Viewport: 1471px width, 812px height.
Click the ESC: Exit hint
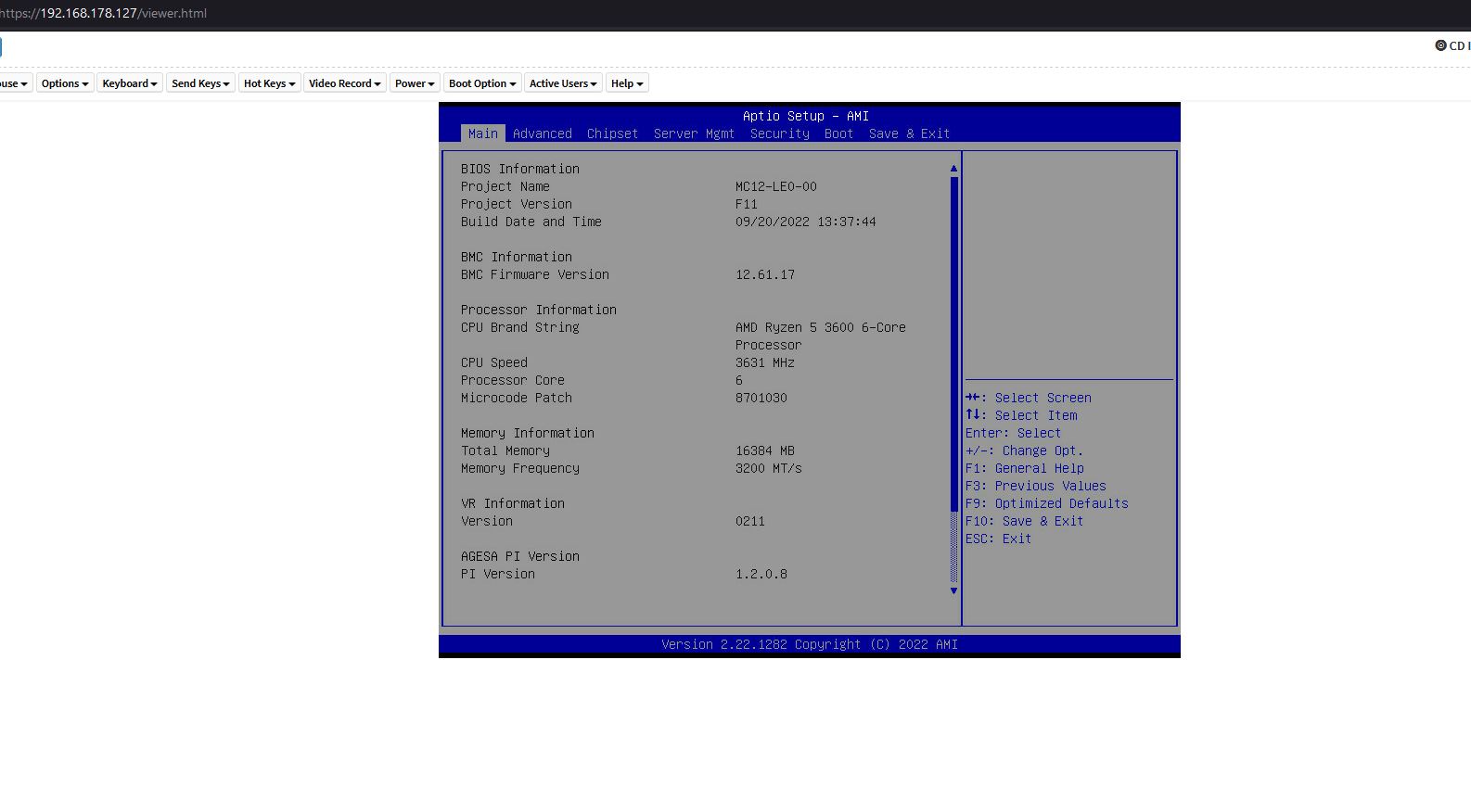pyautogui.click(x=999, y=539)
